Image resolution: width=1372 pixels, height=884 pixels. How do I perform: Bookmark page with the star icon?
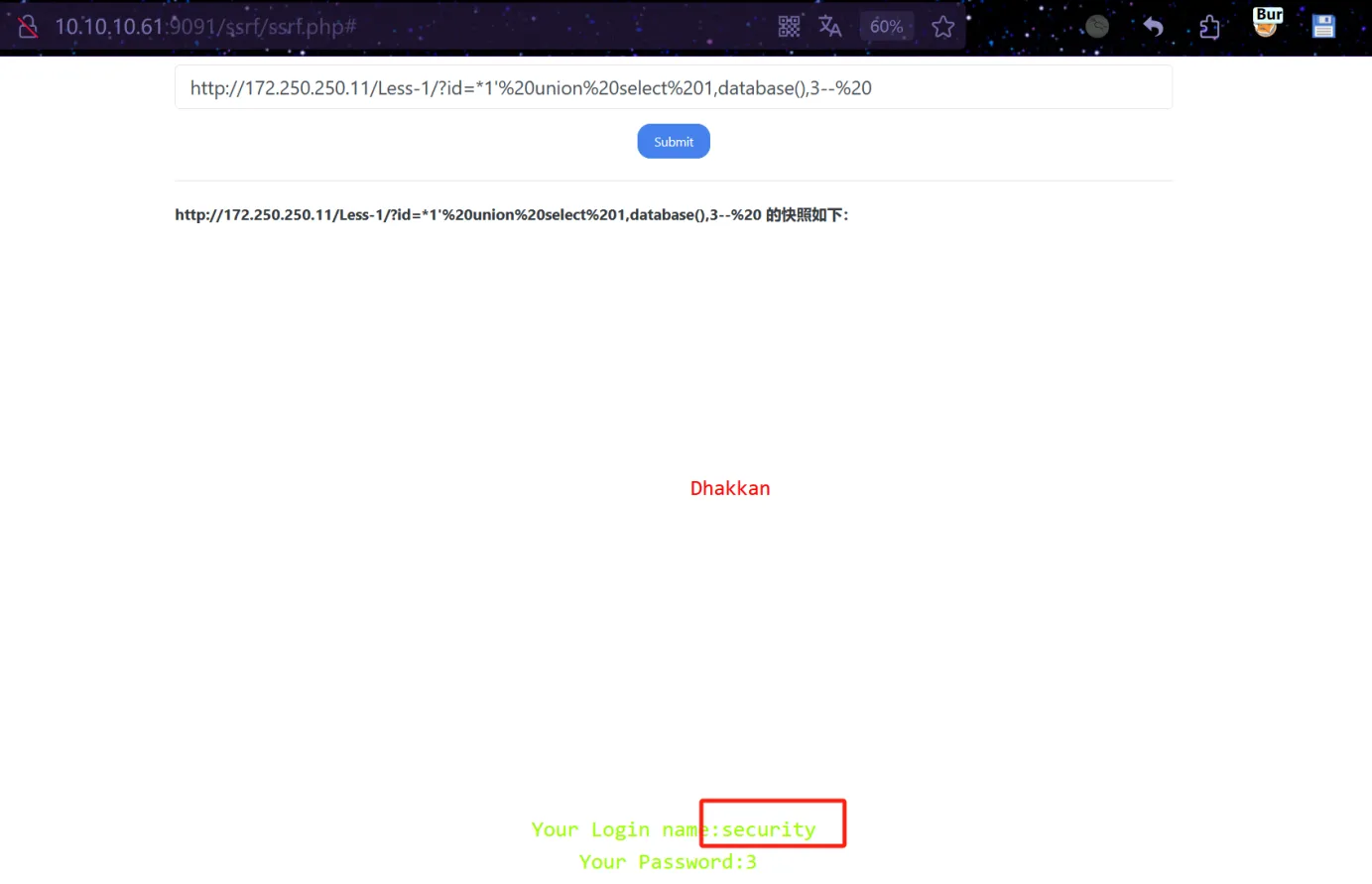point(942,27)
